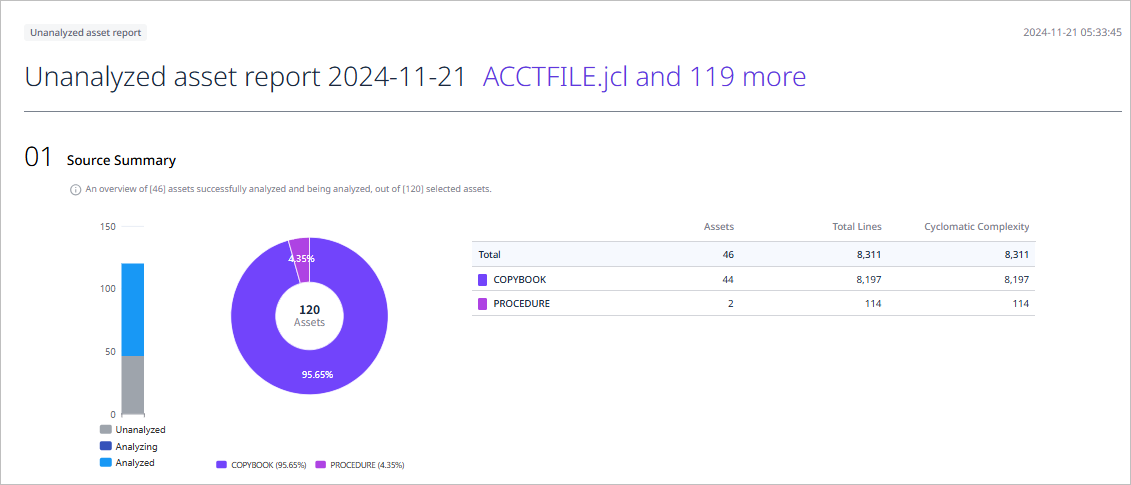Click the PROCEDURE color square in the table
Screen dimensions: 1131x485
click(483, 304)
